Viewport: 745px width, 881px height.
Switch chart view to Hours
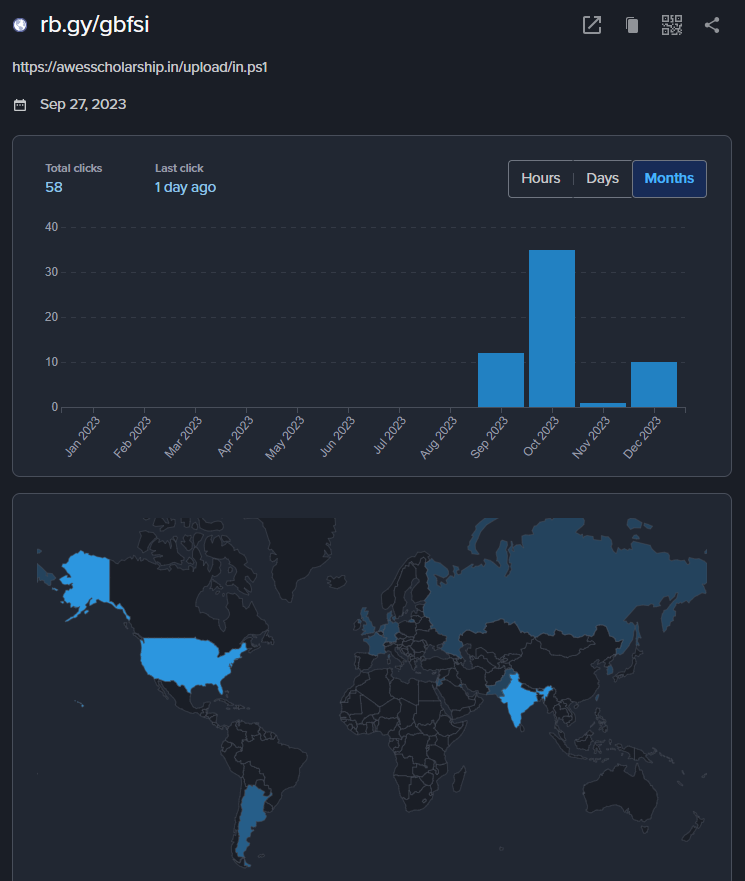(540, 179)
